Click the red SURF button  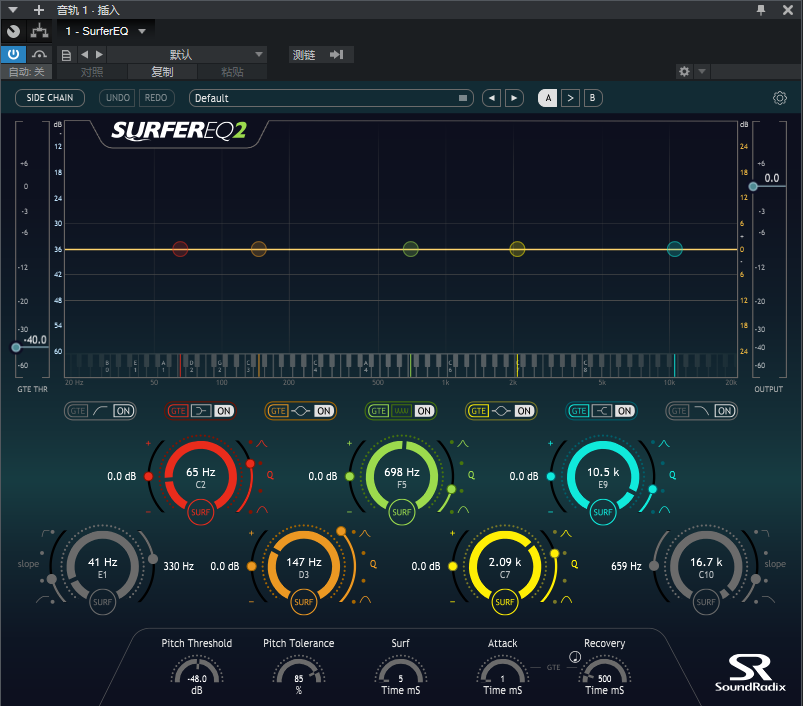point(201,512)
